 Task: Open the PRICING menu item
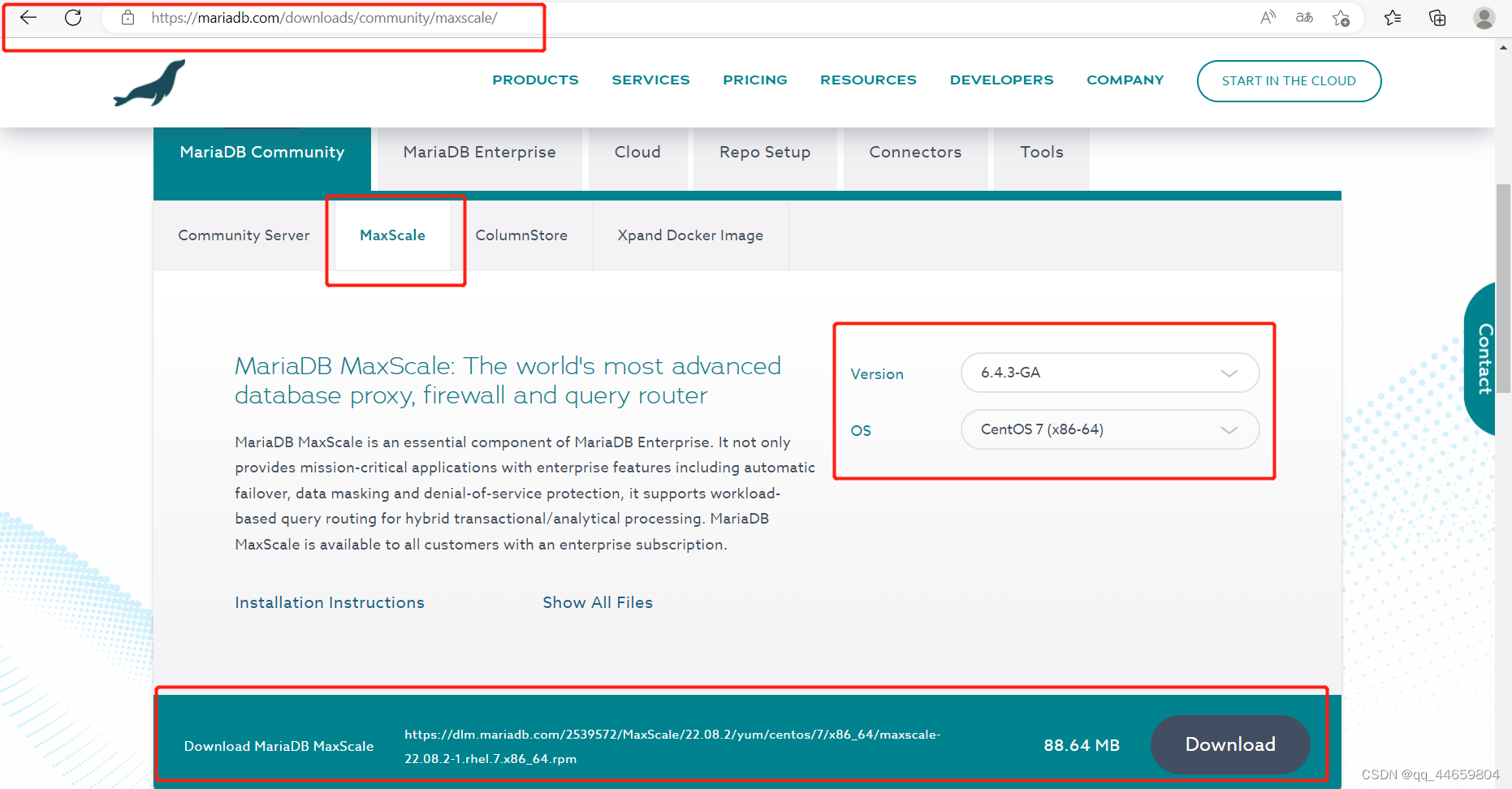pos(755,80)
